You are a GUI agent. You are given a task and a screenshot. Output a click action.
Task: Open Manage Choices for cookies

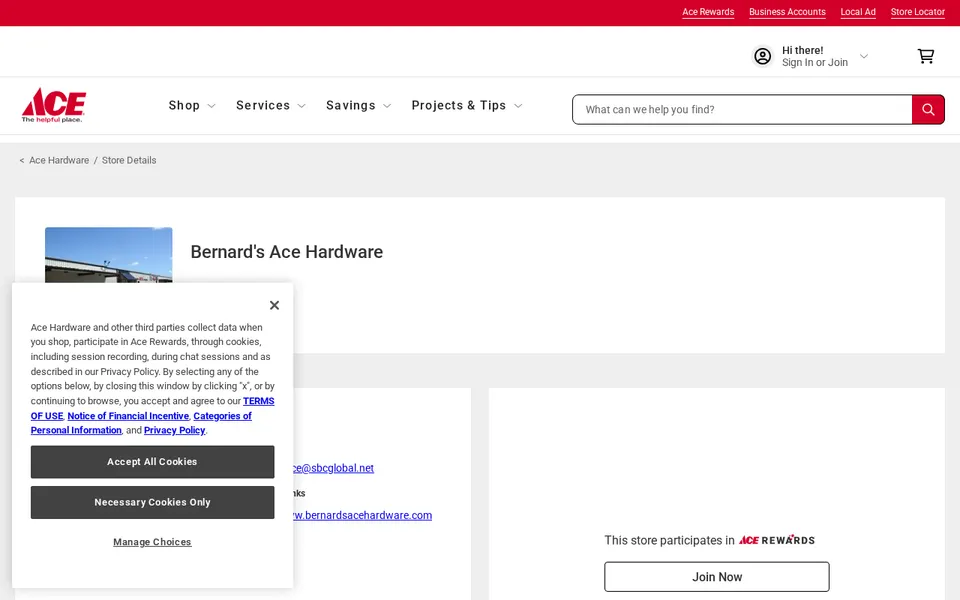click(152, 542)
